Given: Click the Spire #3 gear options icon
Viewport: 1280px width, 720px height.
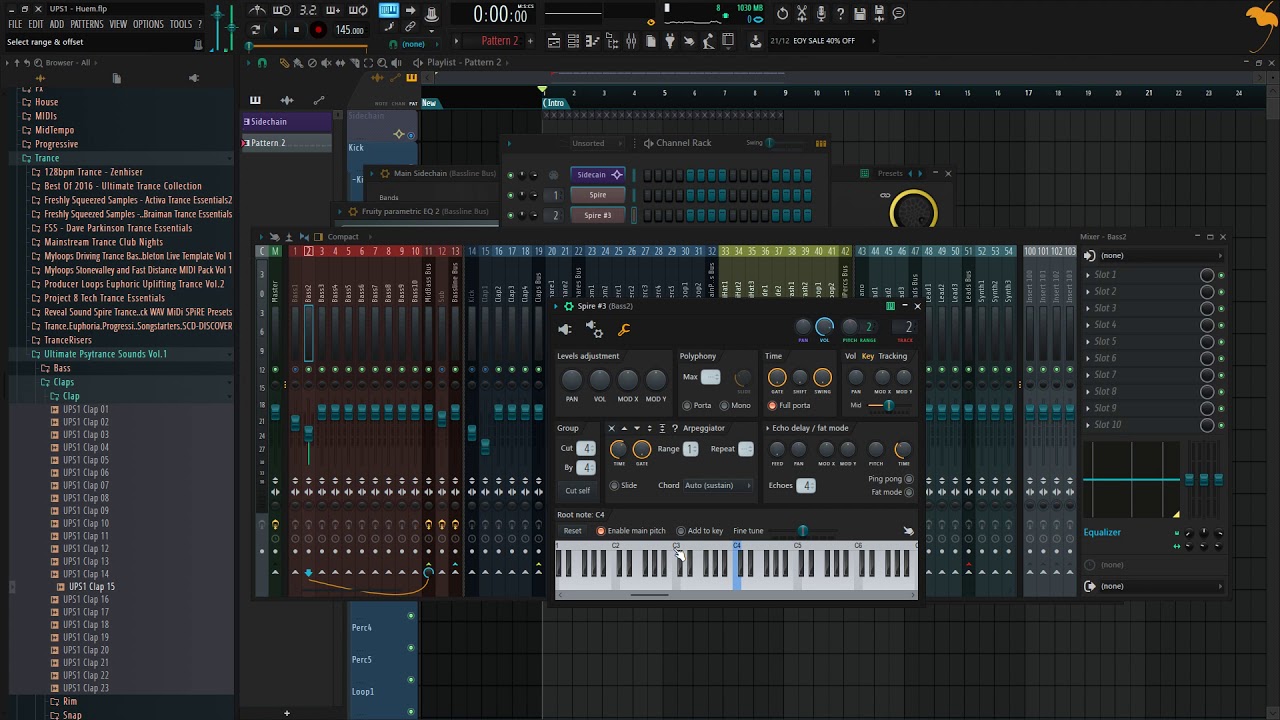Looking at the screenshot, I should click(569, 306).
